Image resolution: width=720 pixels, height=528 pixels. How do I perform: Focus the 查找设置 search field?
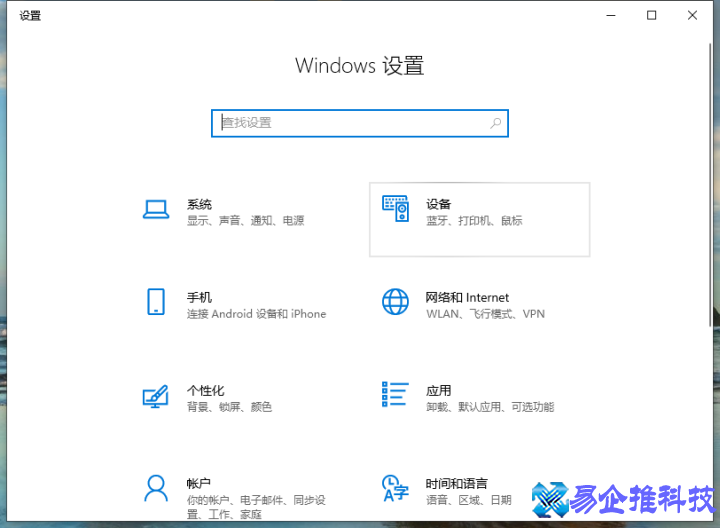(x=360, y=123)
